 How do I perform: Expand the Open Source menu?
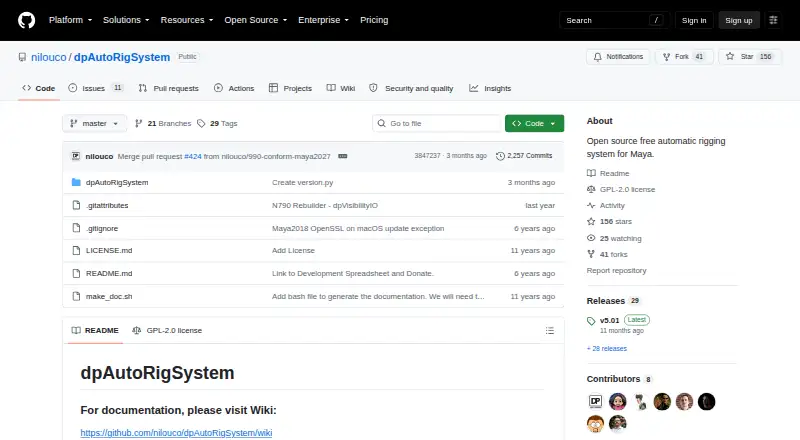point(256,20)
